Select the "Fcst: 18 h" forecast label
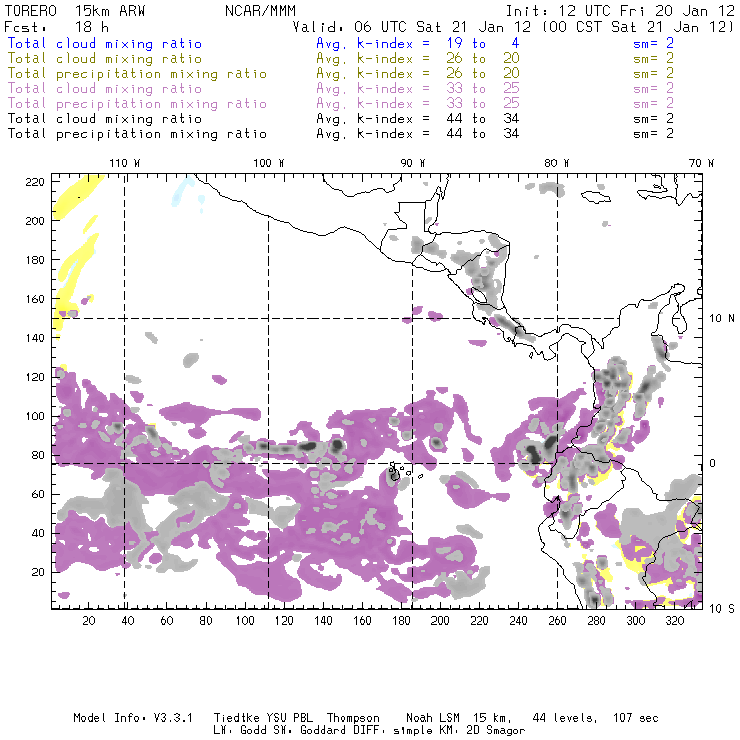The height and width of the screenshot is (740, 740). coord(56,27)
